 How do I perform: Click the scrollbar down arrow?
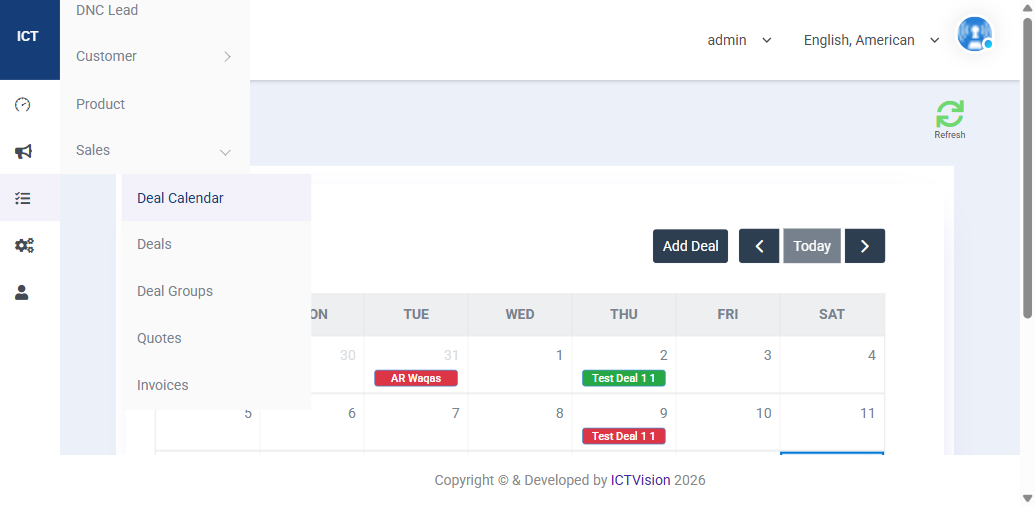(x=1027, y=498)
